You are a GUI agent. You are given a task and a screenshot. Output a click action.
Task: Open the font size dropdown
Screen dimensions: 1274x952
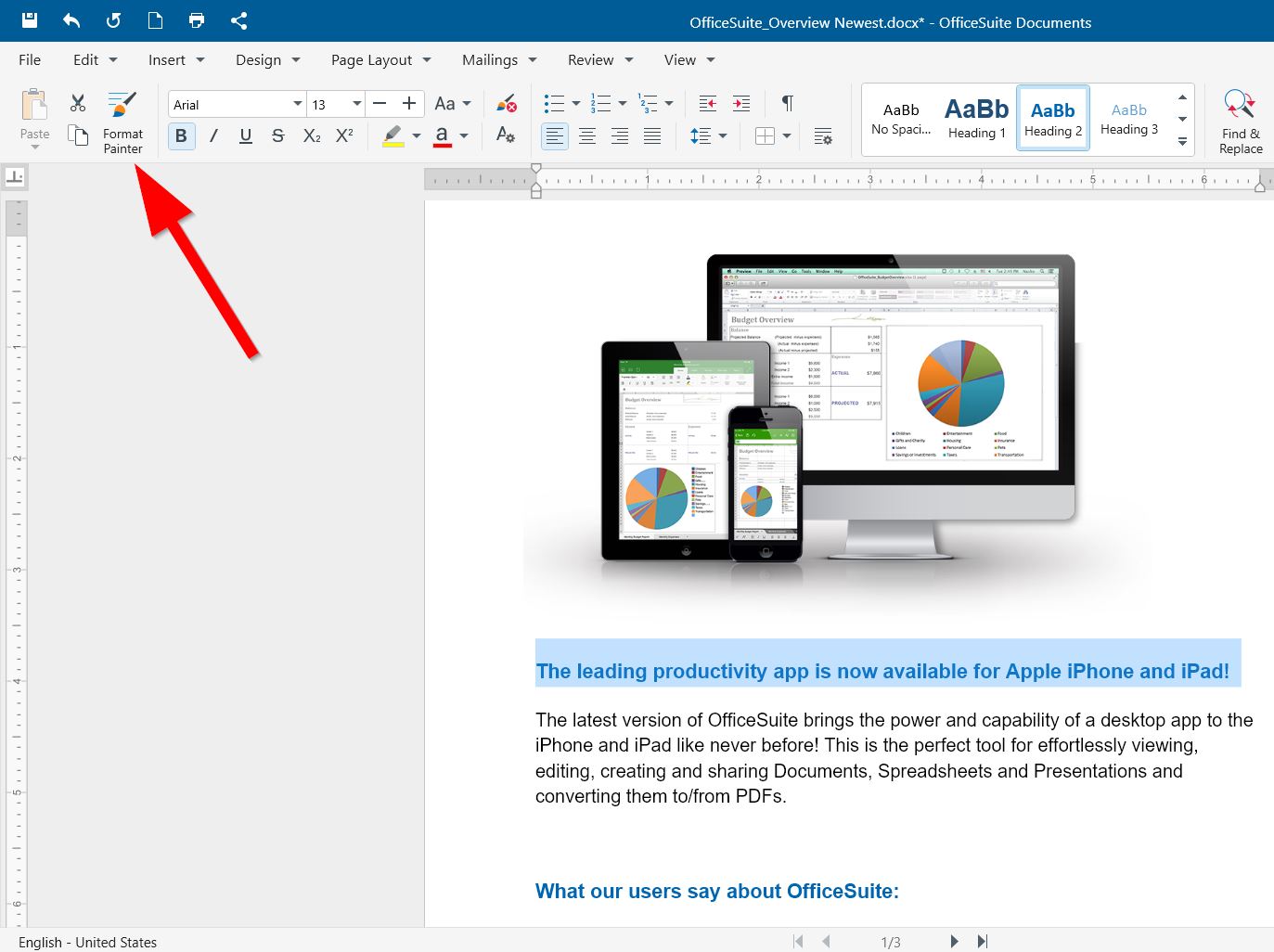point(356,104)
